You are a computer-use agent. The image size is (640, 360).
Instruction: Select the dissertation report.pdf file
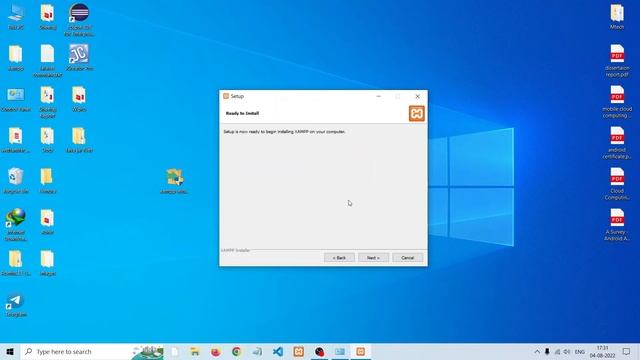[617, 60]
